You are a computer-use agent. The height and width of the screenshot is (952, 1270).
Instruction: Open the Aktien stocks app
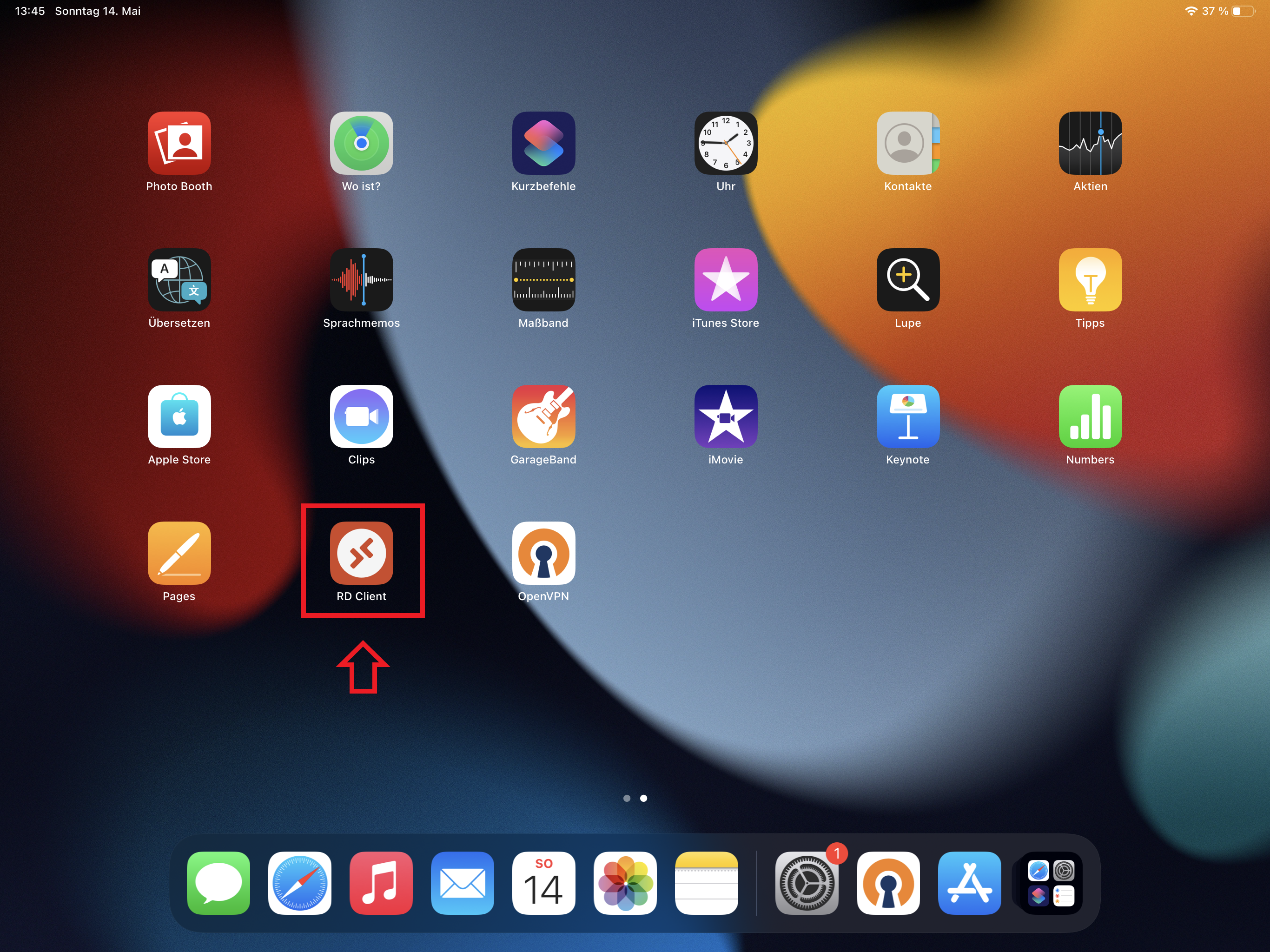pyautogui.click(x=1090, y=143)
